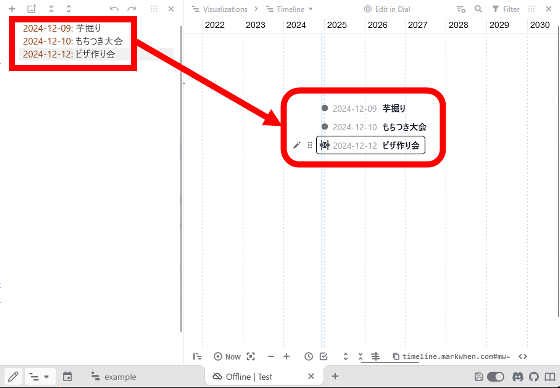Click the timeline panel drag-handle dots

(531, 9)
